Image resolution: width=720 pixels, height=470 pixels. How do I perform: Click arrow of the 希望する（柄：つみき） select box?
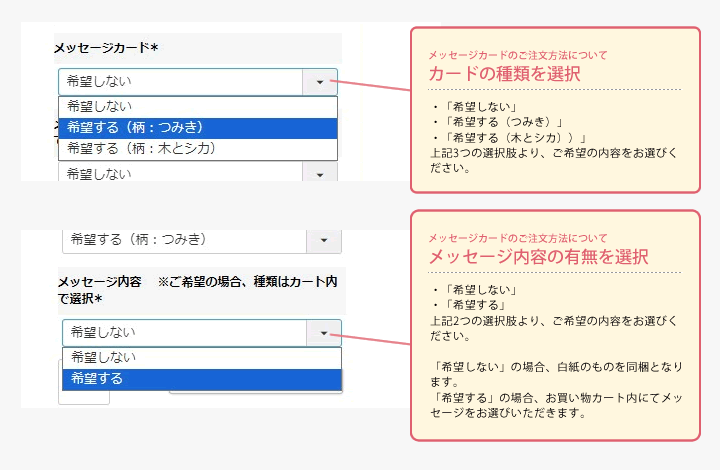coord(324,240)
